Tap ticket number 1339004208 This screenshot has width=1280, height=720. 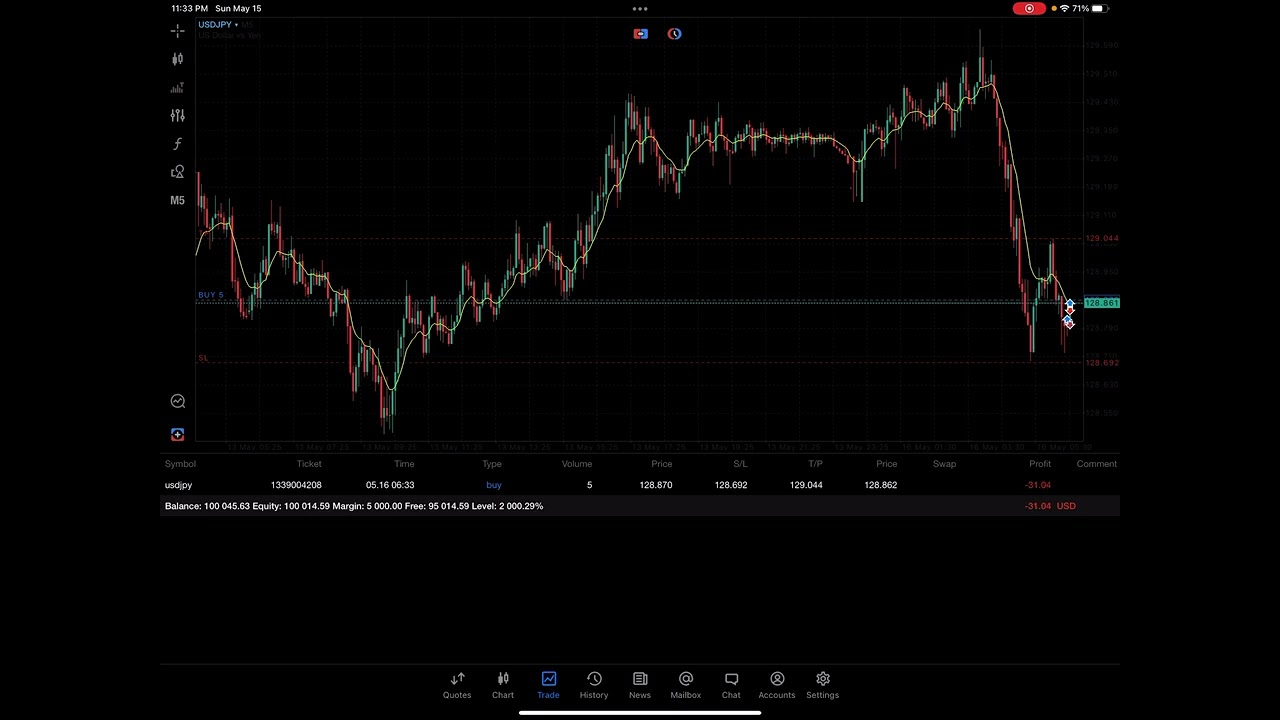[296, 485]
